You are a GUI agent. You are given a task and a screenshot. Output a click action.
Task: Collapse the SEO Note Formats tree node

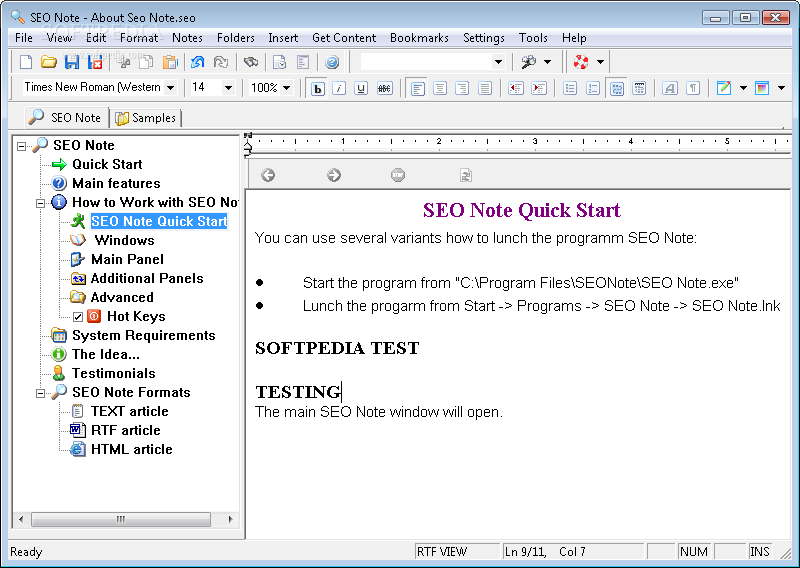40,393
